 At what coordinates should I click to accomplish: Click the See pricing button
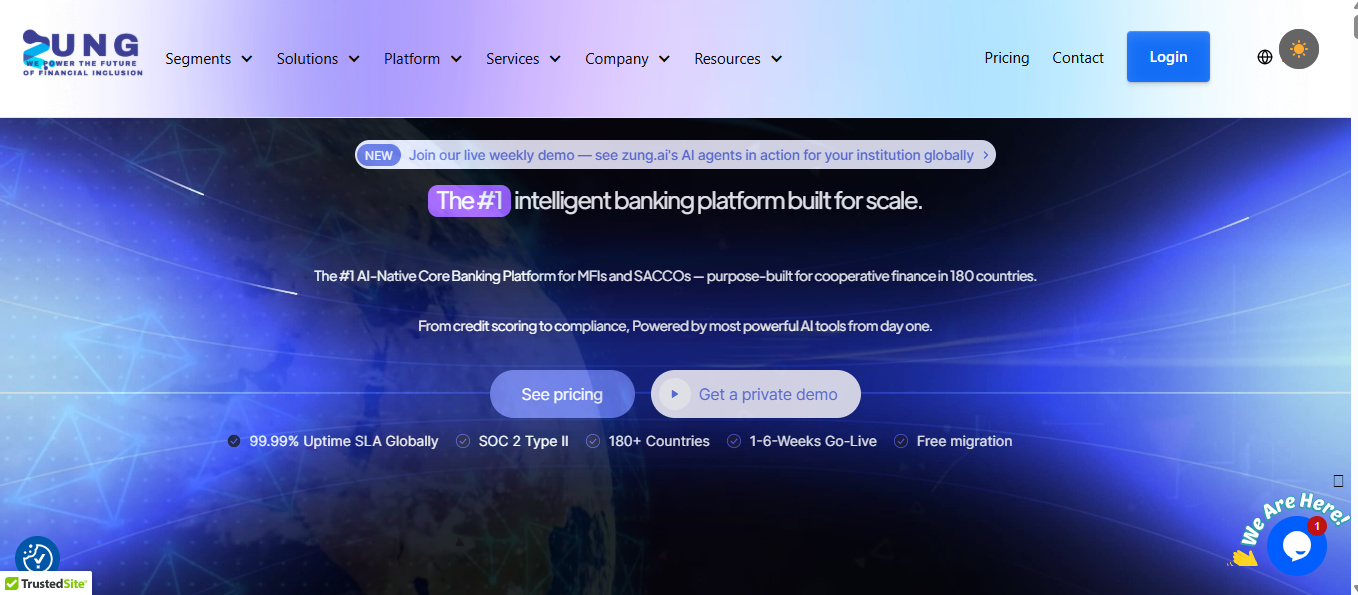tap(562, 394)
